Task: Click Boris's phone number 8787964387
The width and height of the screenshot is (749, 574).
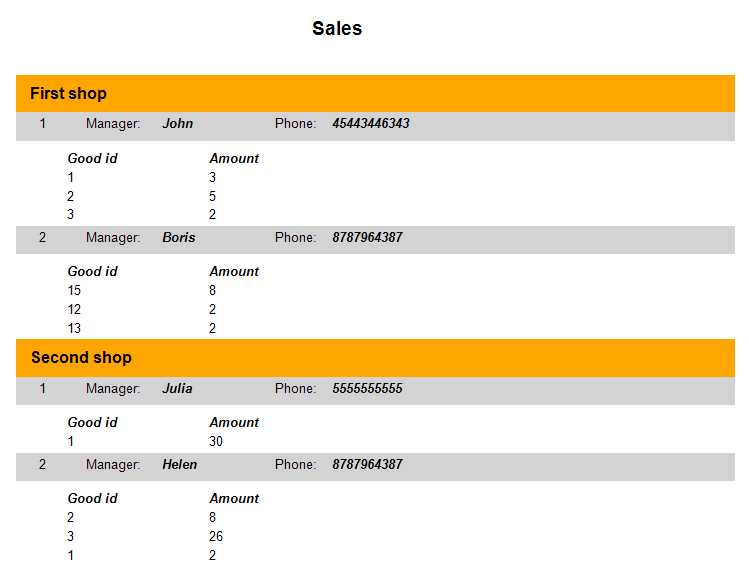Action: 367,238
